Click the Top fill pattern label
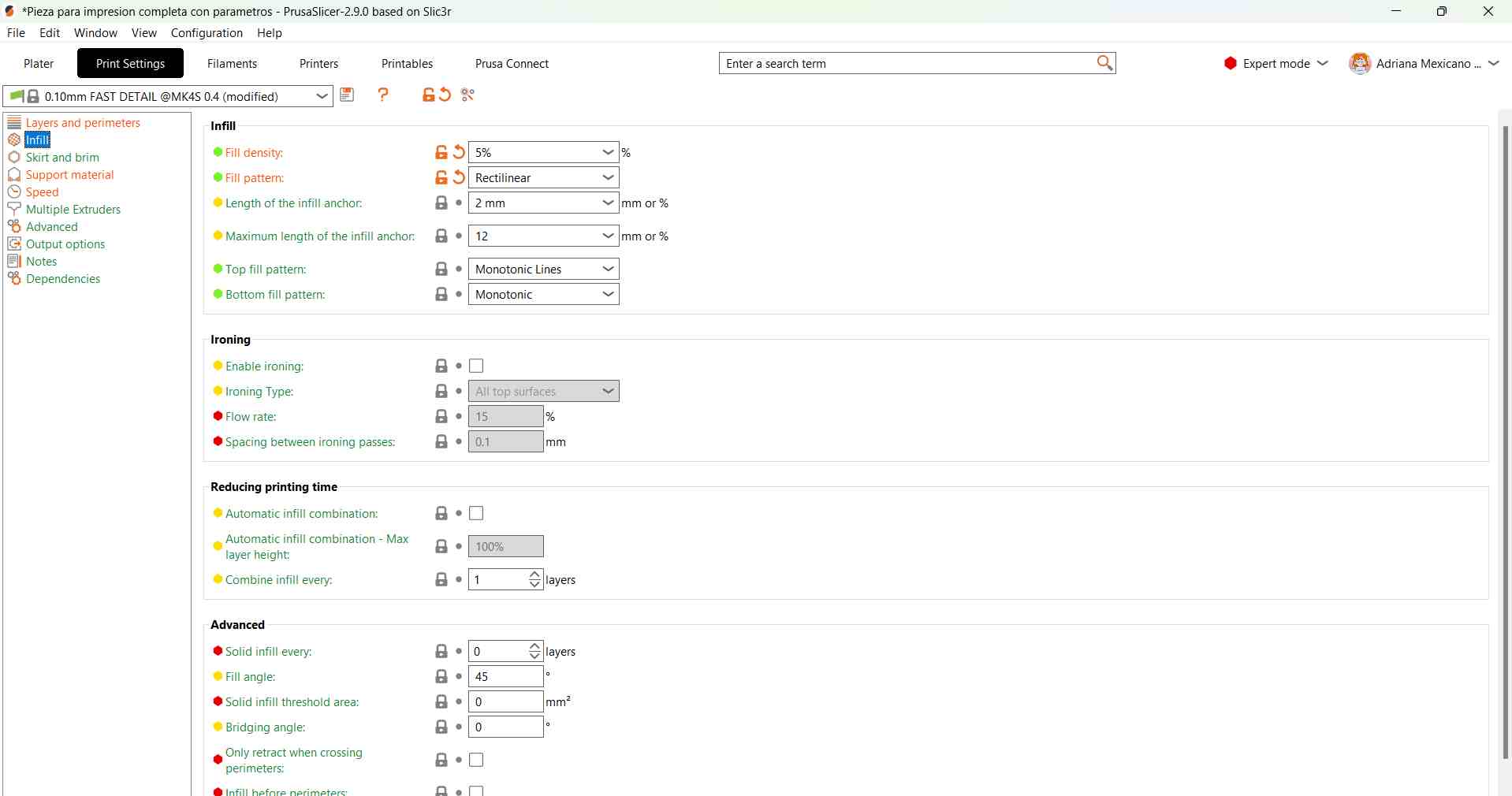The image size is (1512, 796). click(266, 270)
